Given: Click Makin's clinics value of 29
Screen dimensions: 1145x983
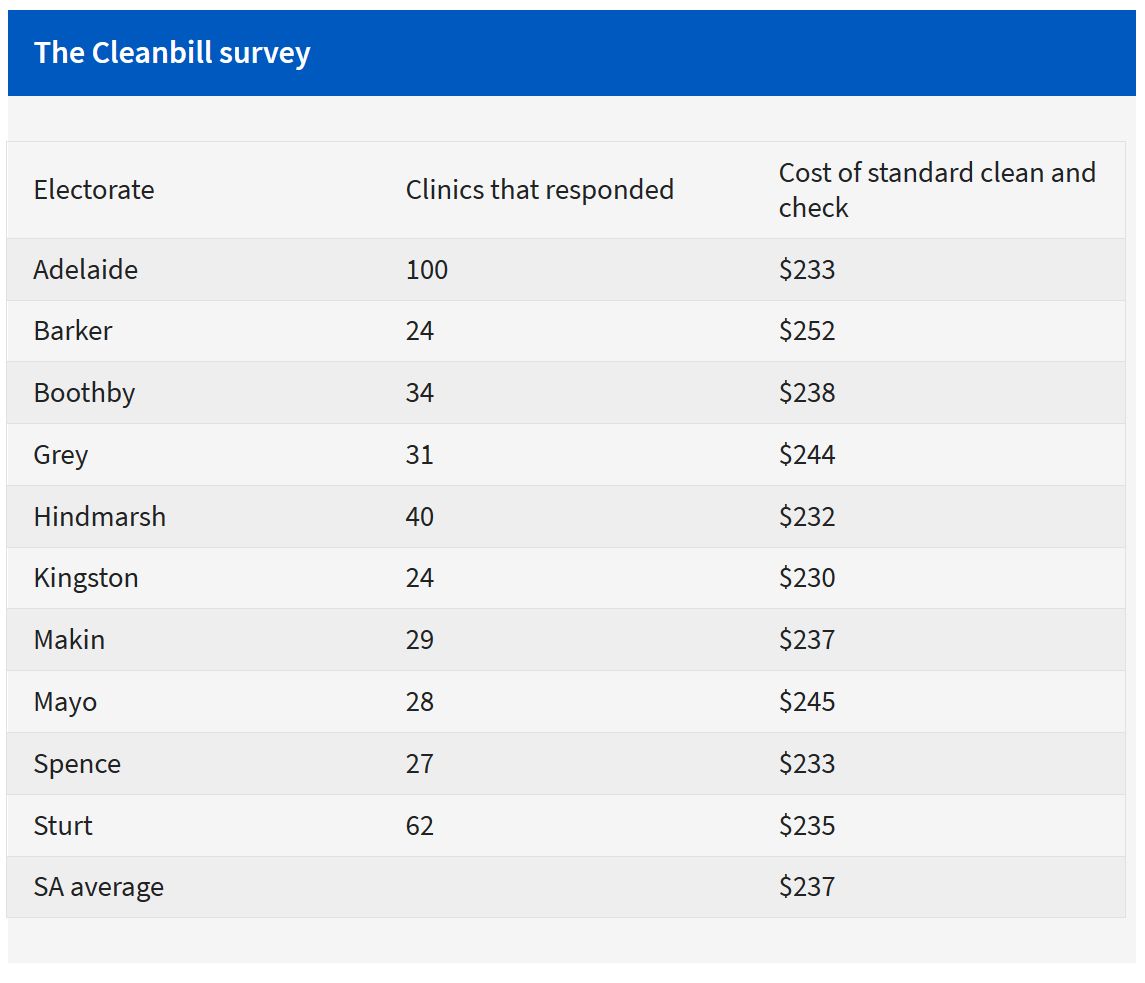Looking at the screenshot, I should (420, 640).
